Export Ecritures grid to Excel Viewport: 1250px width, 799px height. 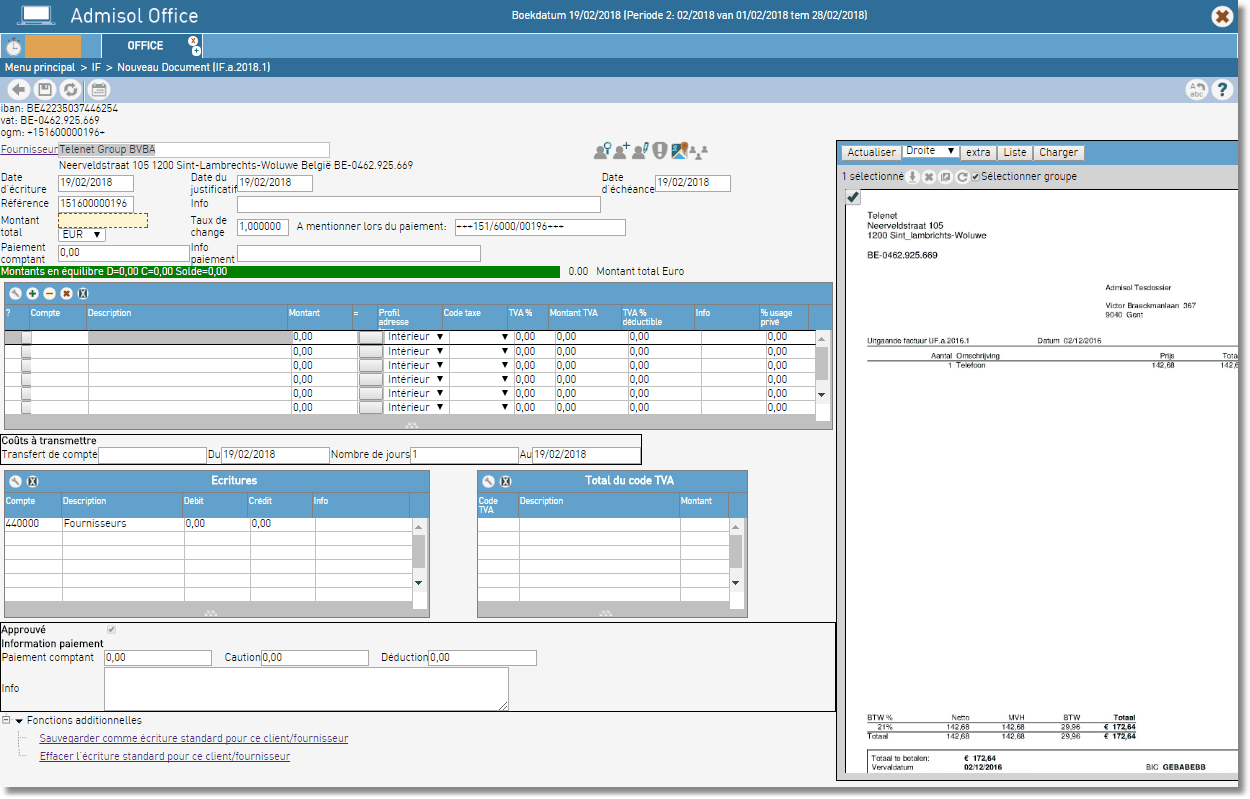32,481
